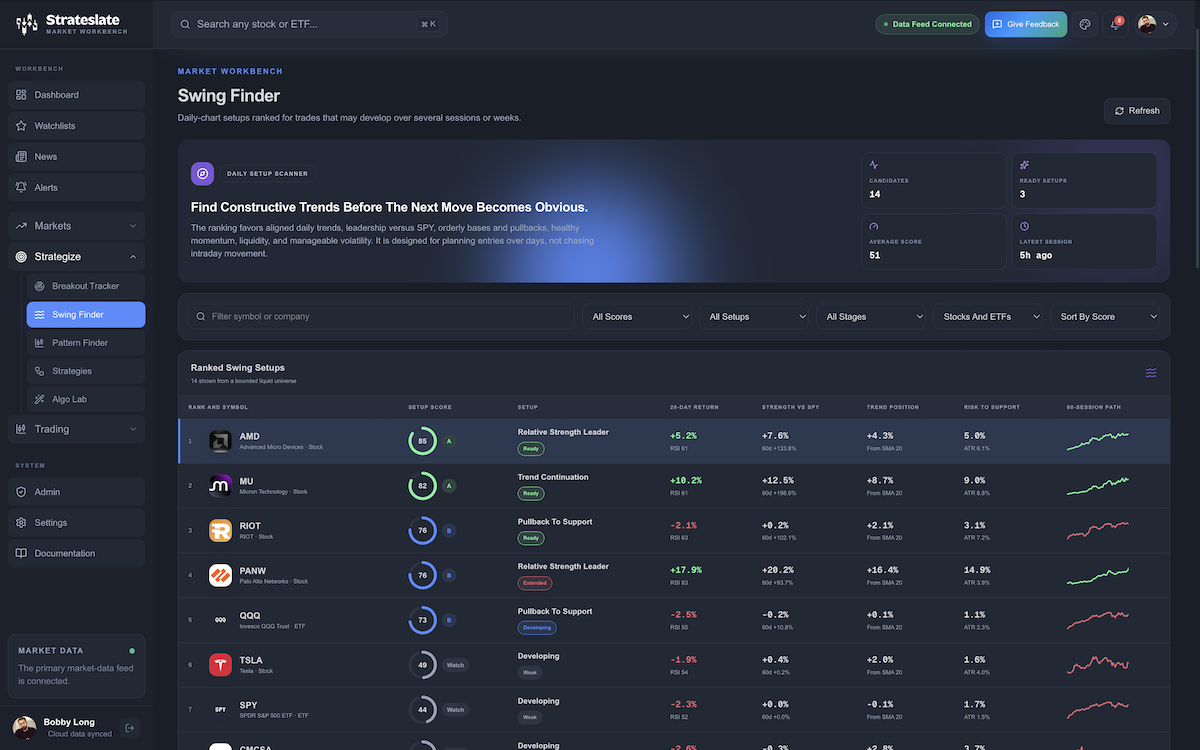Open the Stocks And ETFs dropdown
This screenshot has width=1200, height=750.
coord(989,316)
